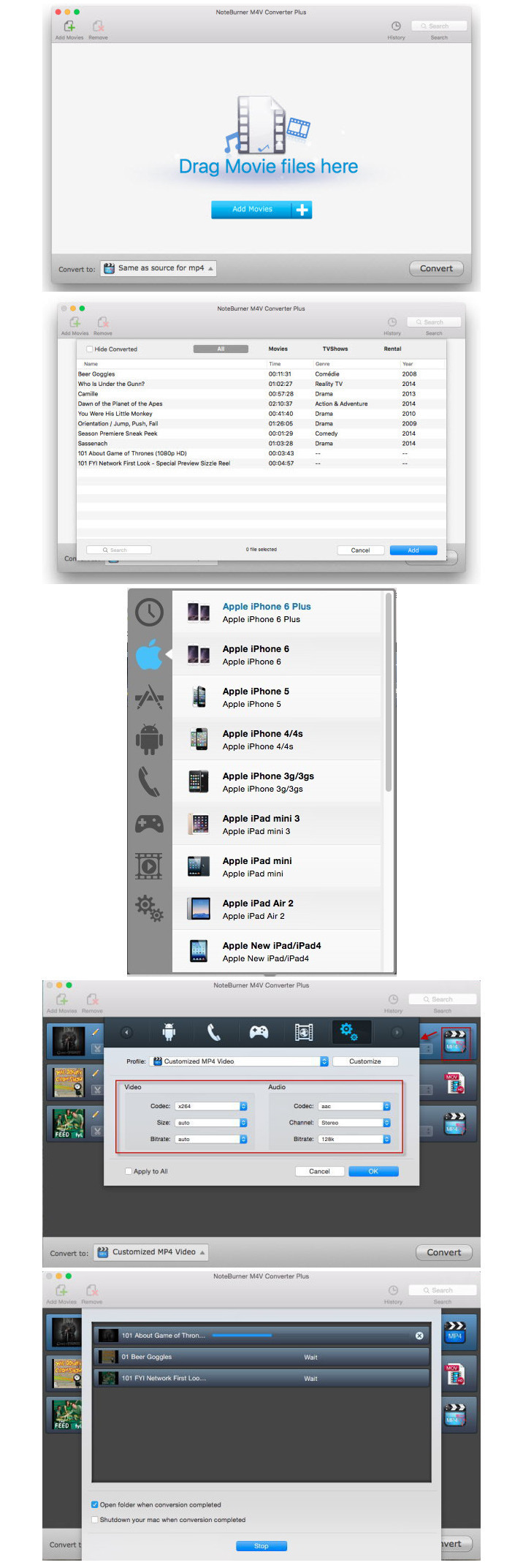
Task: Open Audio Bitrate 128k dropdown
Action: [354, 1139]
